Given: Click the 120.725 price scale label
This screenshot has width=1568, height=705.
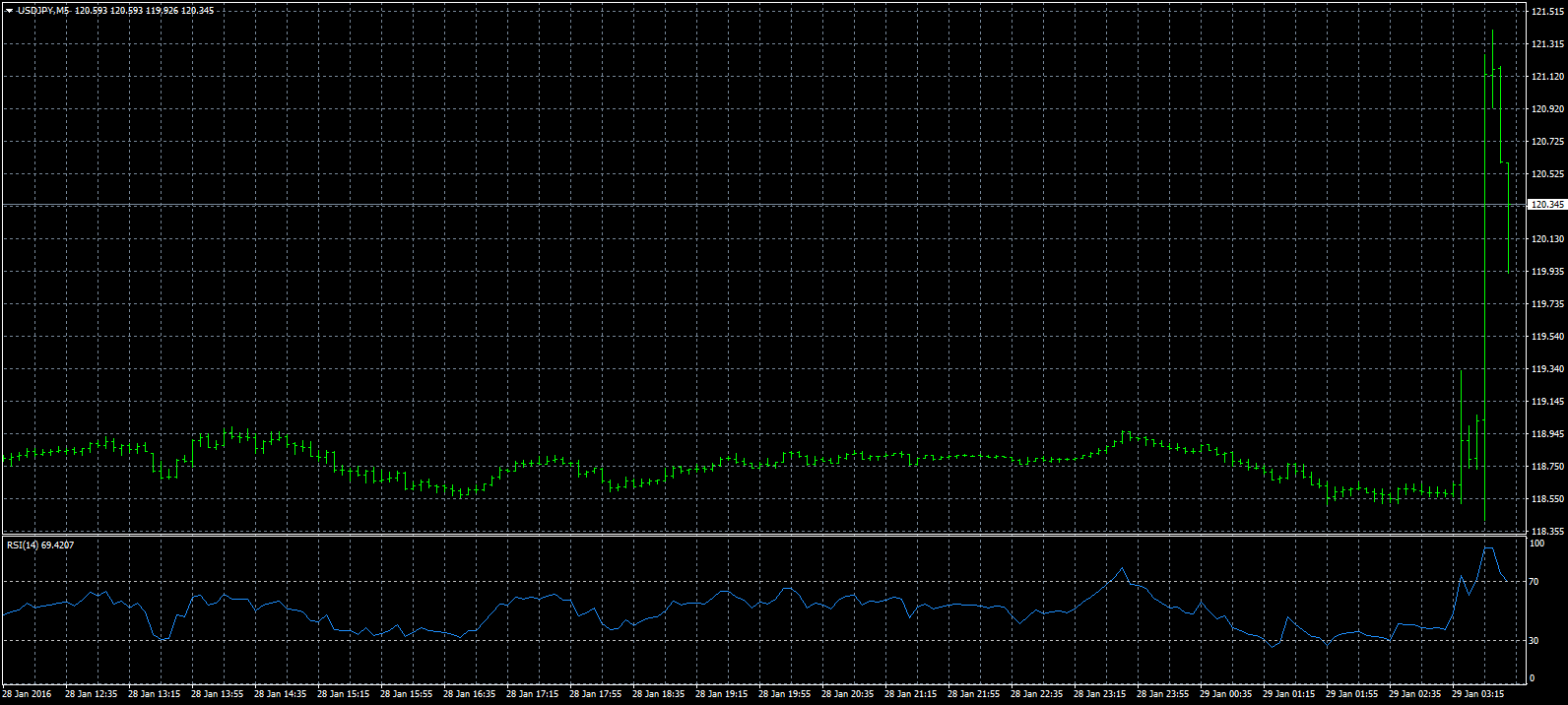Looking at the screenshot, I should click(x=1547, y=142).
